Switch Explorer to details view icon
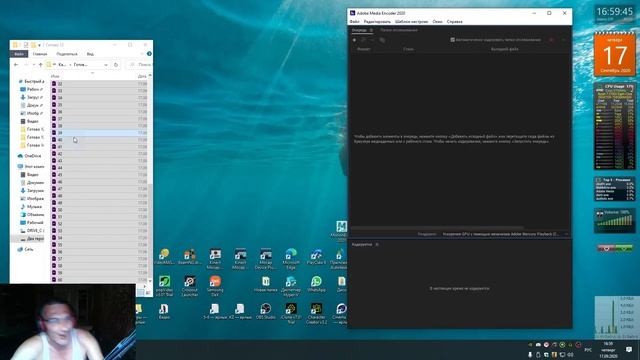This screenshot has width=640, height=360. [141, 292]
